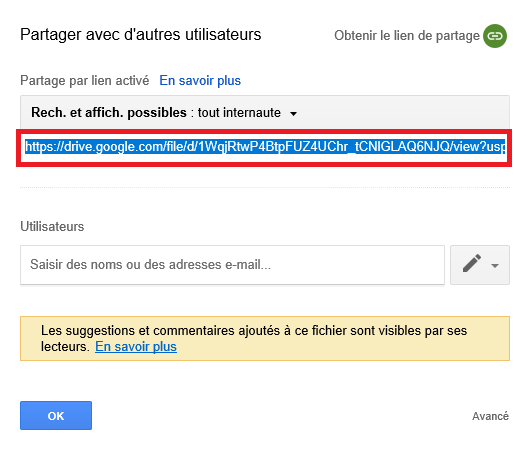Click the pencil edit permission icon

[472, 263]
